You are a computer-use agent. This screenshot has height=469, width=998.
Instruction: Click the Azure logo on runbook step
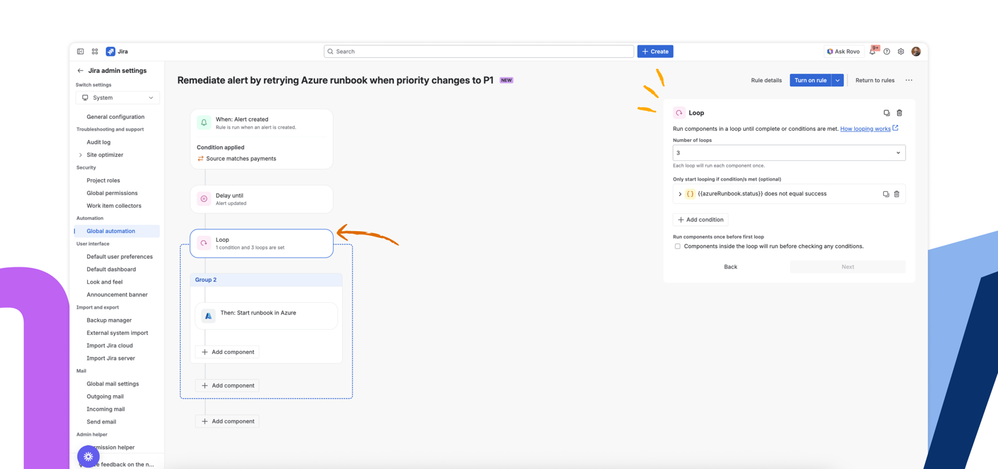pos(208,316)
